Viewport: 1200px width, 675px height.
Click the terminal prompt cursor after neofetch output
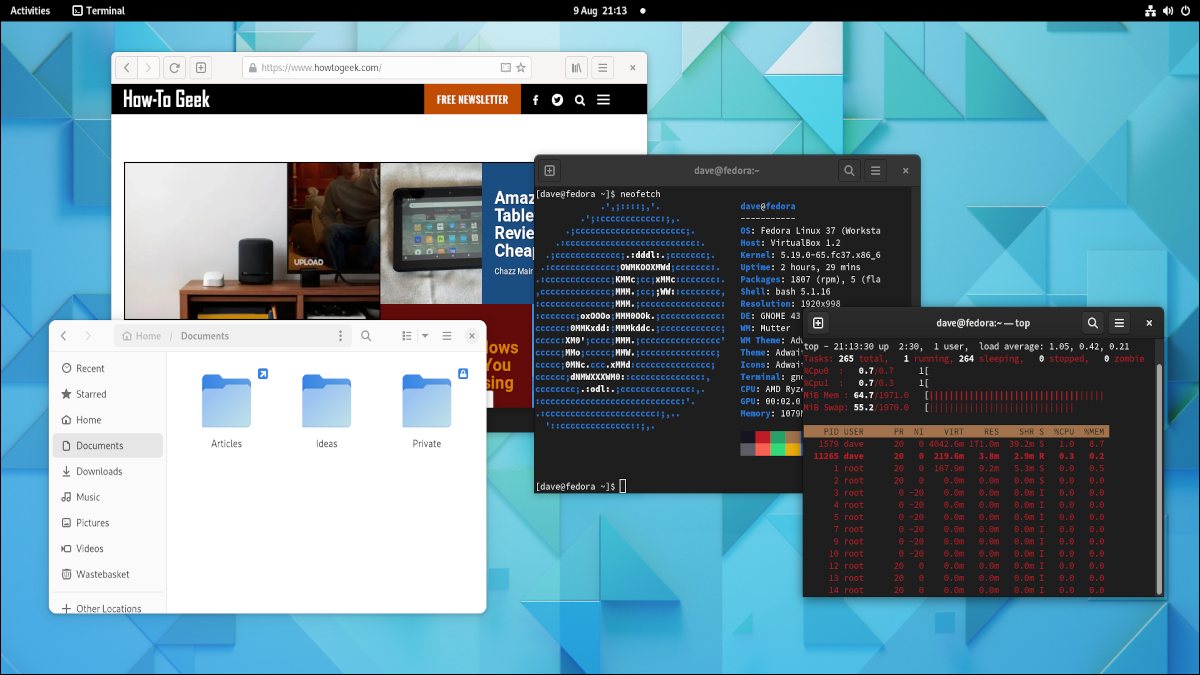(623, 486)
